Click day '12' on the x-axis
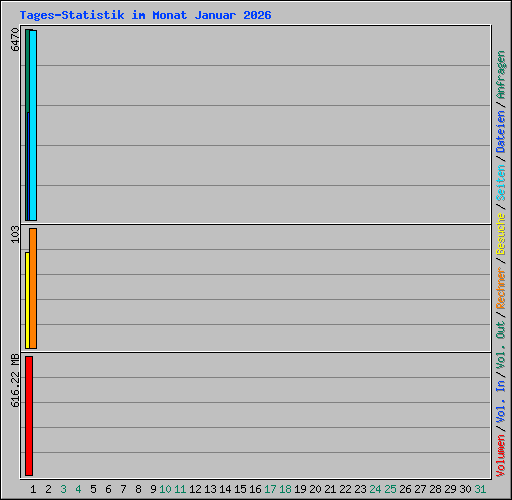The width and height of the screenshot is (512, 500). tap(195, 489)
